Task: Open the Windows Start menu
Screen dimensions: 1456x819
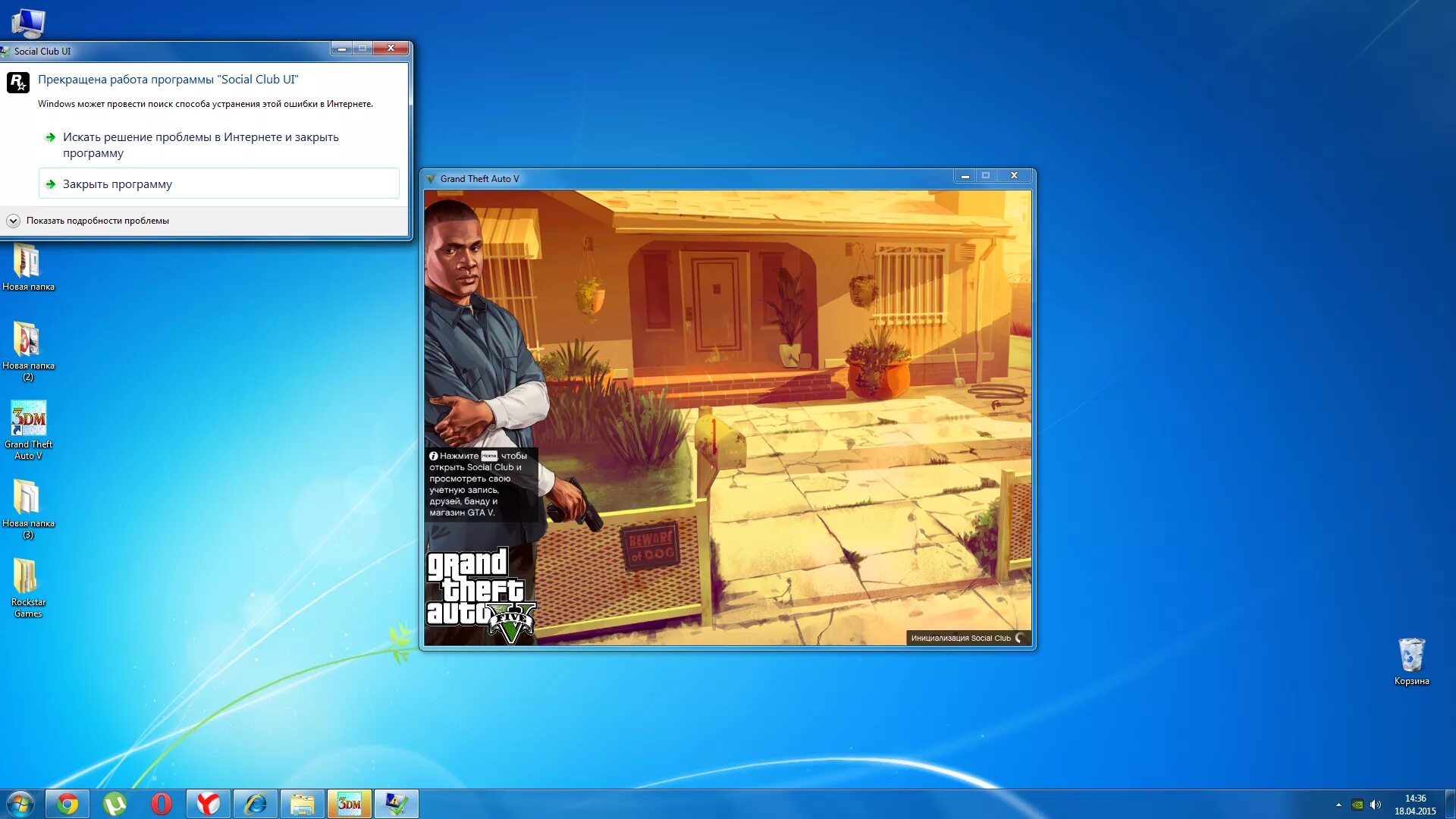Action: coord(20,804)
